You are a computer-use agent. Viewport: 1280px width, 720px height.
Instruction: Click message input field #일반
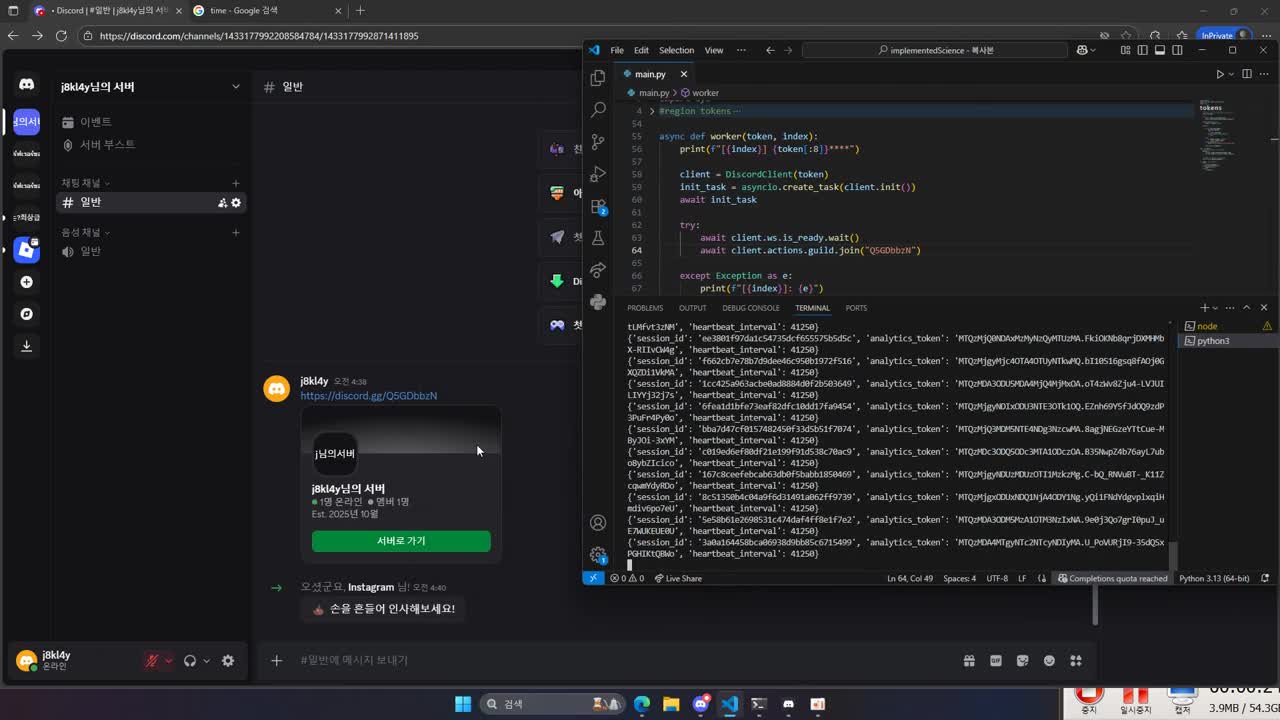620,661
